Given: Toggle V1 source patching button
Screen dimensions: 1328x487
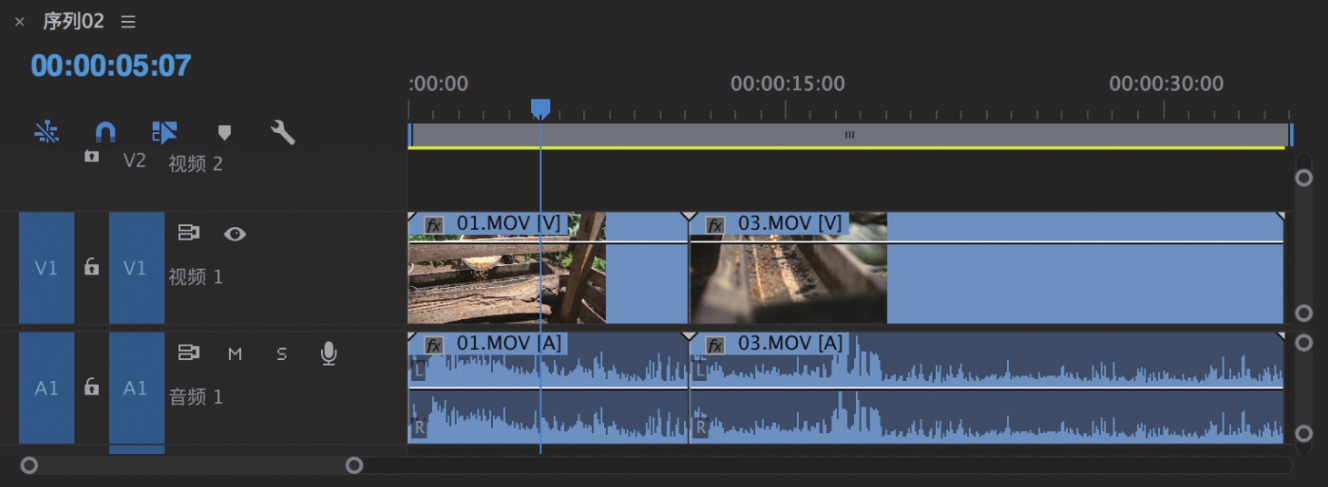Looking at the screenshot, I should 46,268.
